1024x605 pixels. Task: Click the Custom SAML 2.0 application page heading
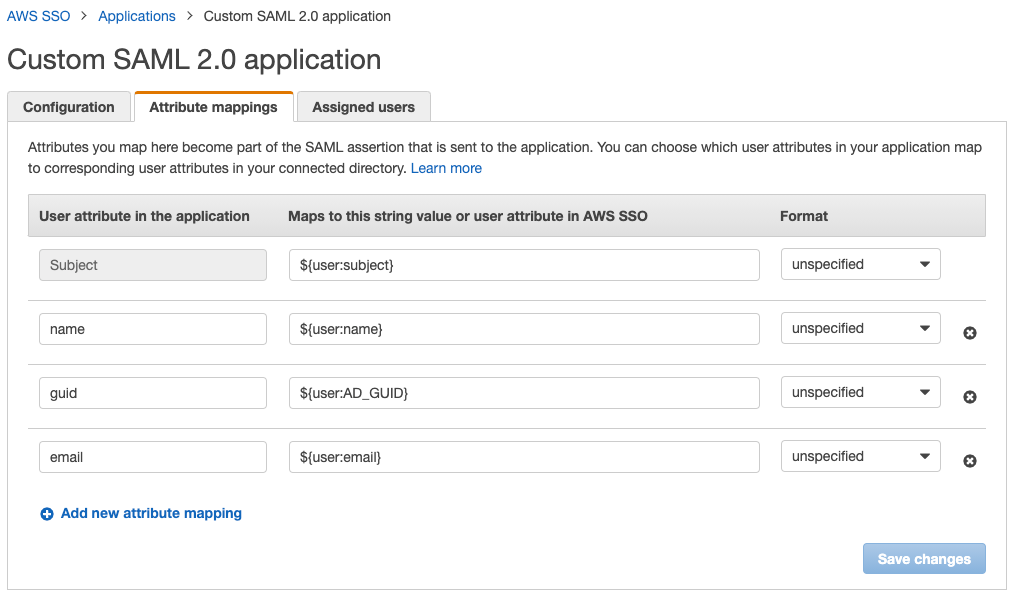[x=194, y=59]
